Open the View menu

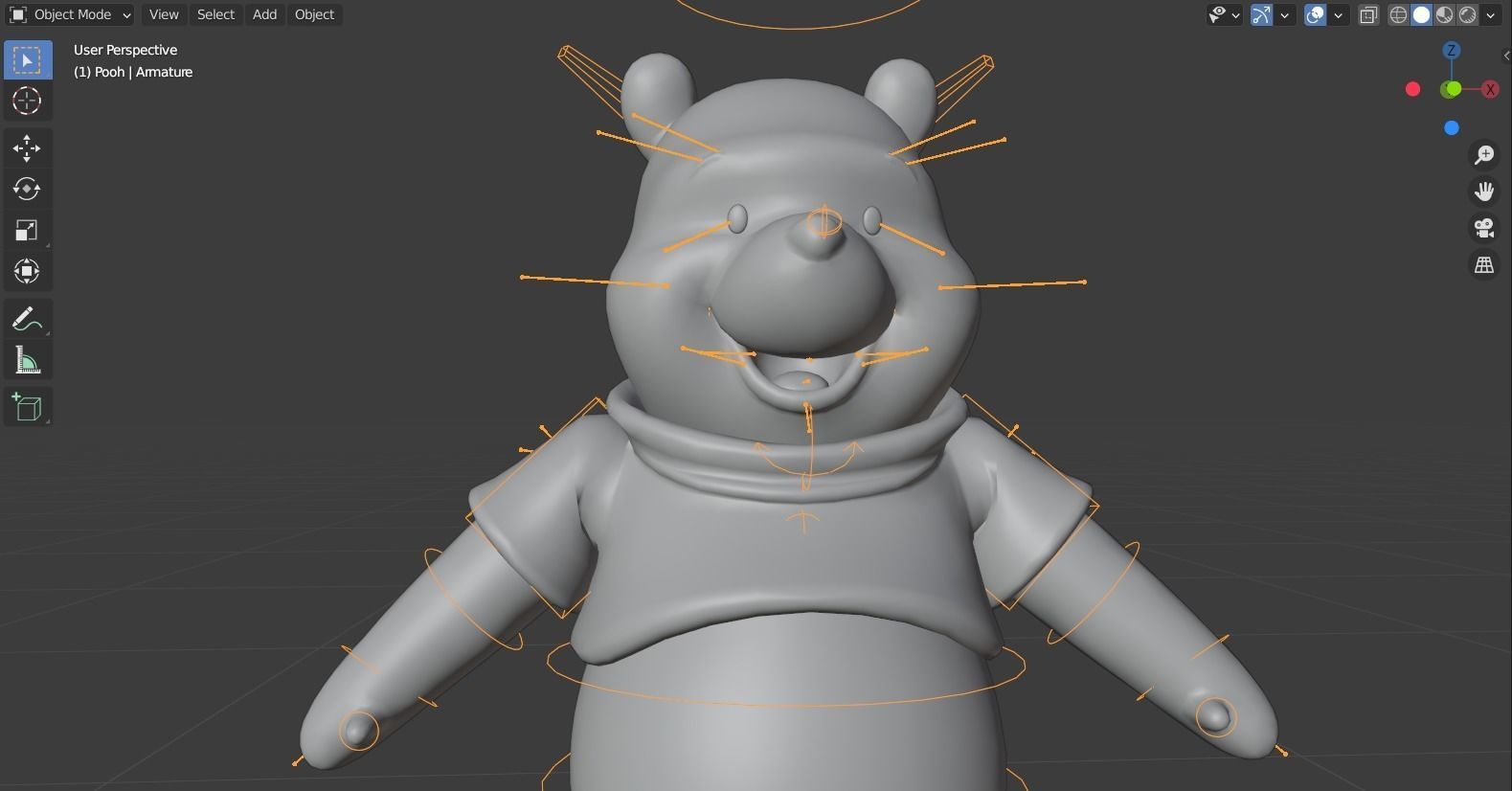pos(164,14)
